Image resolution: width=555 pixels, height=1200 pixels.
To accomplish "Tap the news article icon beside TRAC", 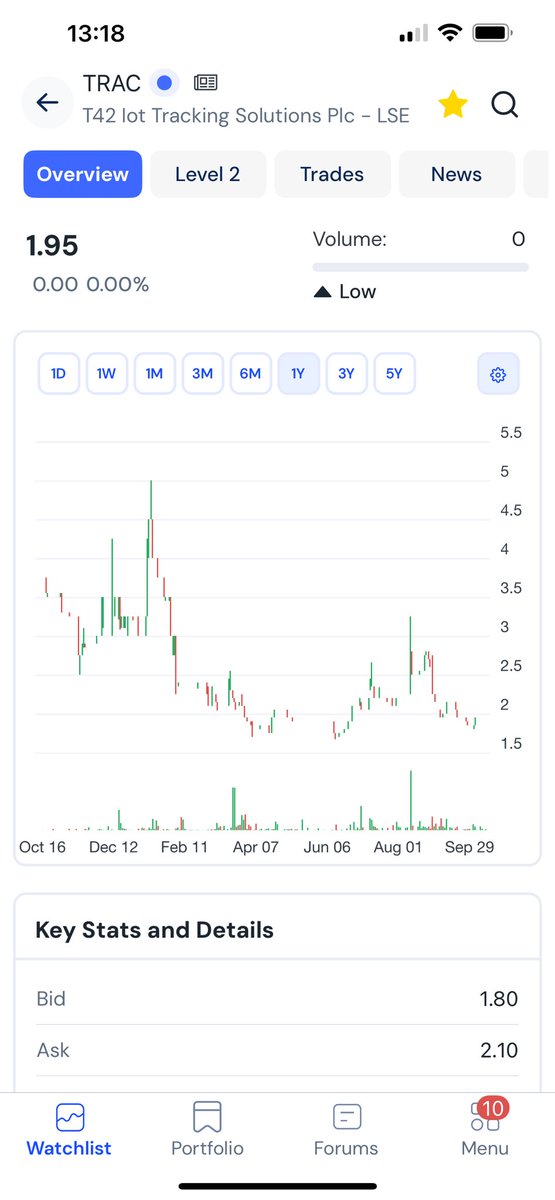I will [x=206, y=82].
